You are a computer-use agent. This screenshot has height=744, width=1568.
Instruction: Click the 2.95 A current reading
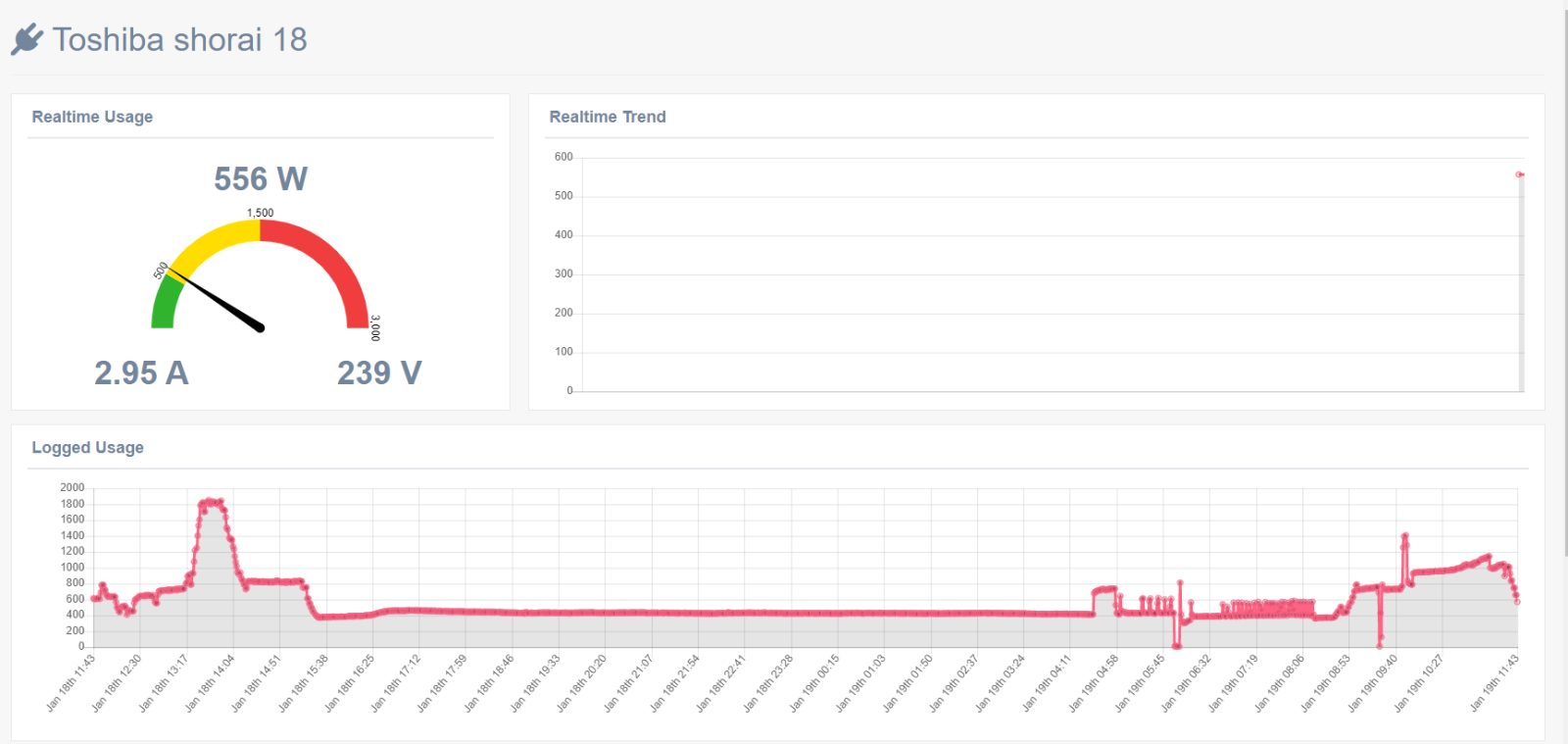[141, 372]
